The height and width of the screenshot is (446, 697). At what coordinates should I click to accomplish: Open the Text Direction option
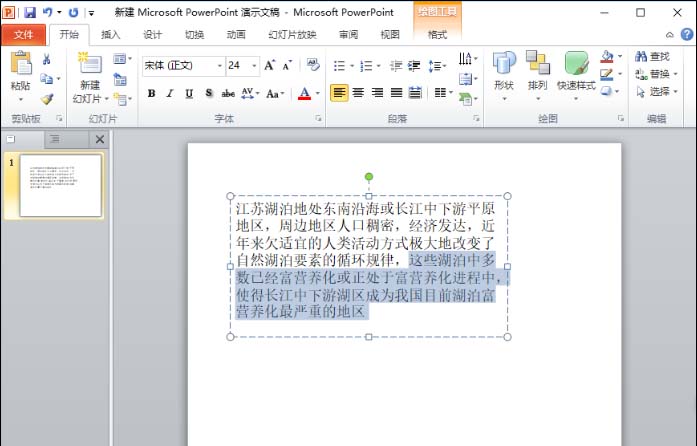pos(468,58)
